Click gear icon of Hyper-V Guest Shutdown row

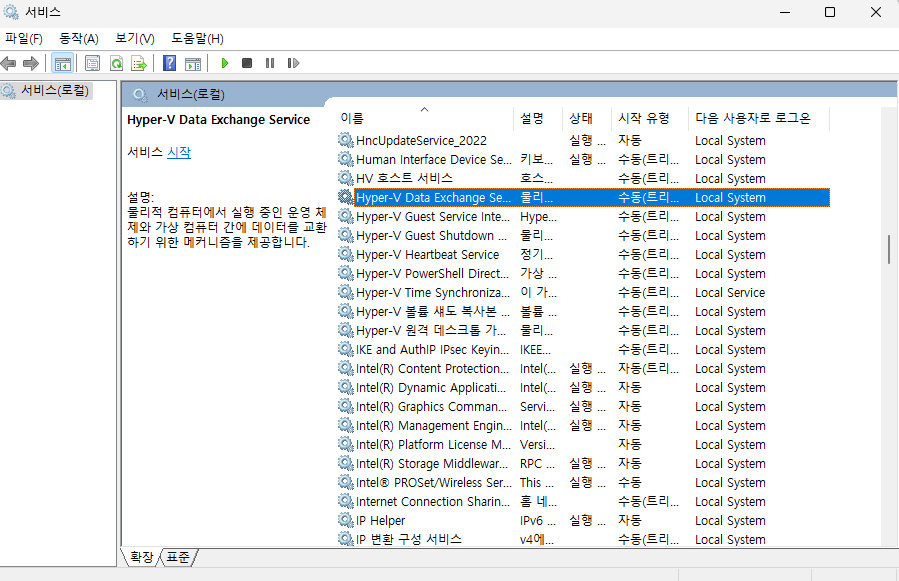click(346, 235)
